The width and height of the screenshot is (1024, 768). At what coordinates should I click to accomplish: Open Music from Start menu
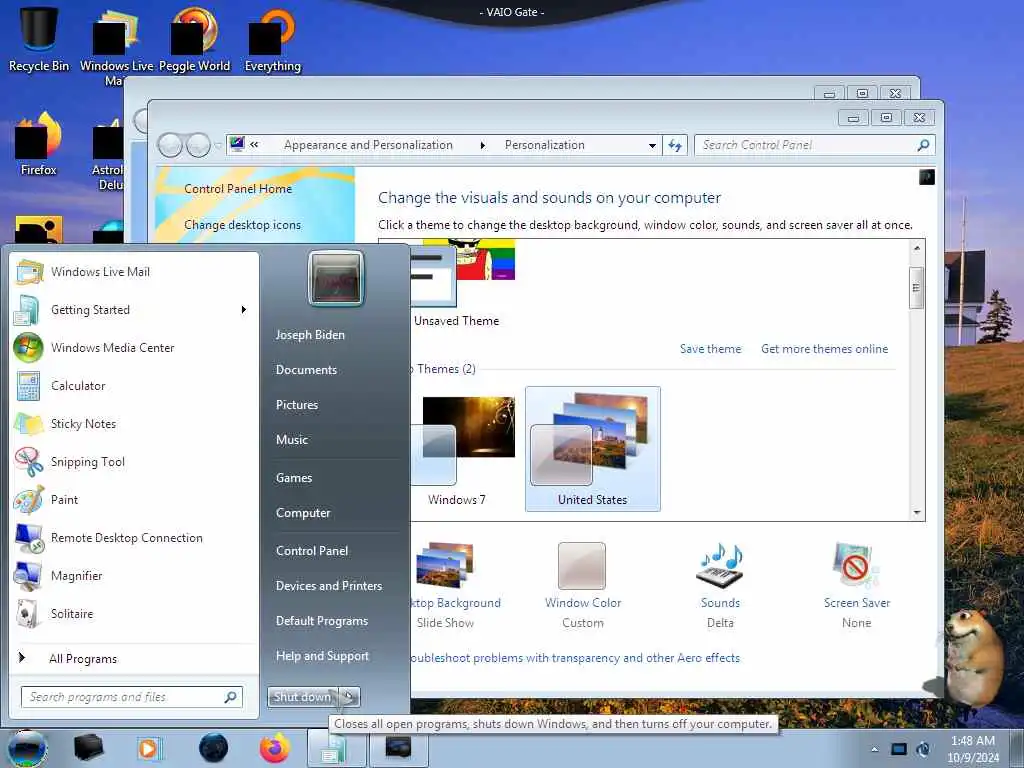292,440
